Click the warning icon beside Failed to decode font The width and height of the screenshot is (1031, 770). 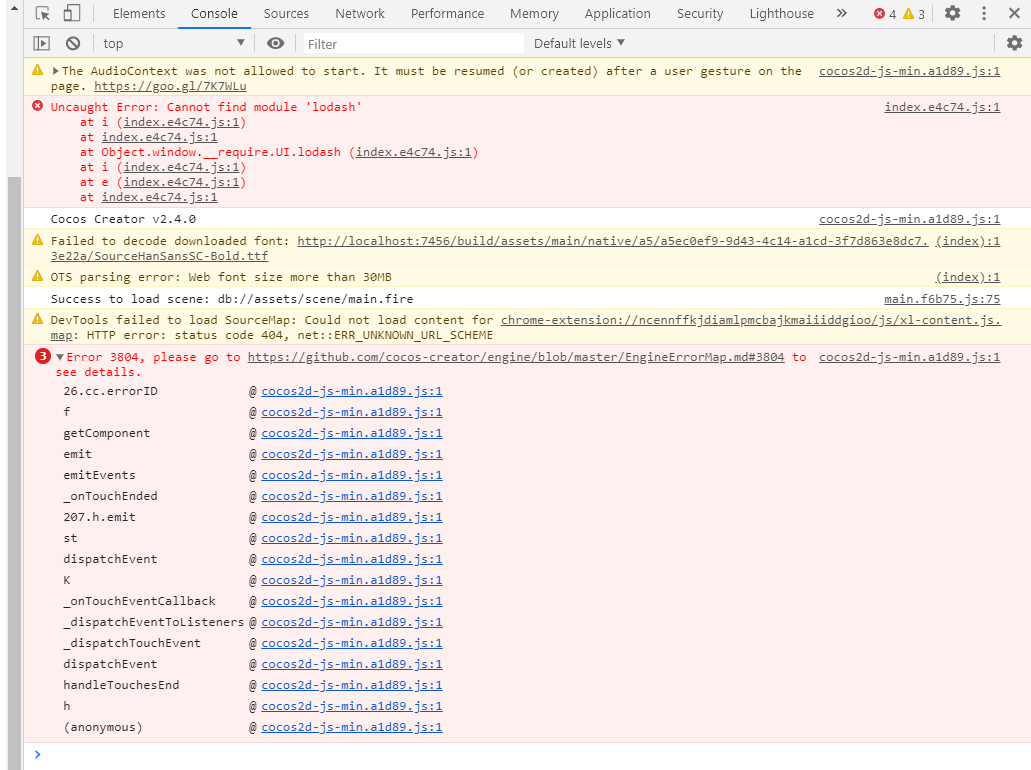pos(38,240)
